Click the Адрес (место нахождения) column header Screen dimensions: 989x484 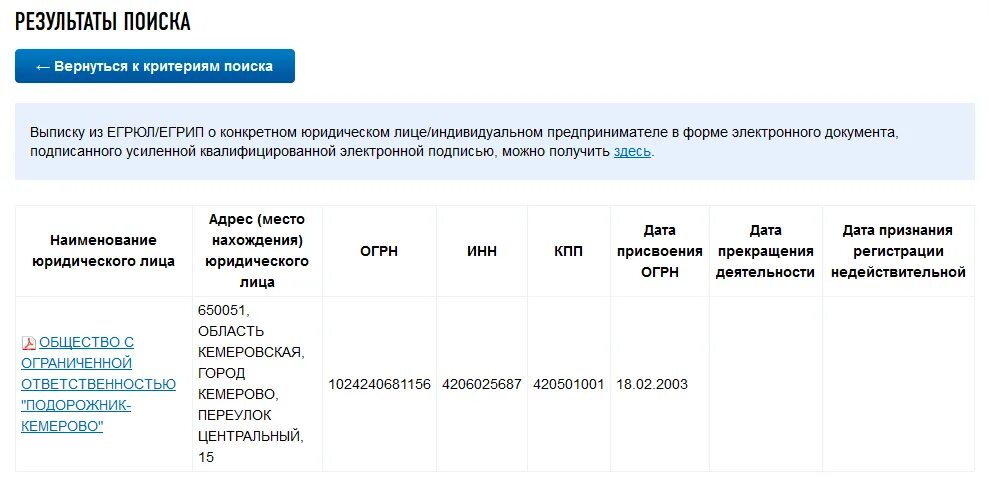[x=257, y=250]
